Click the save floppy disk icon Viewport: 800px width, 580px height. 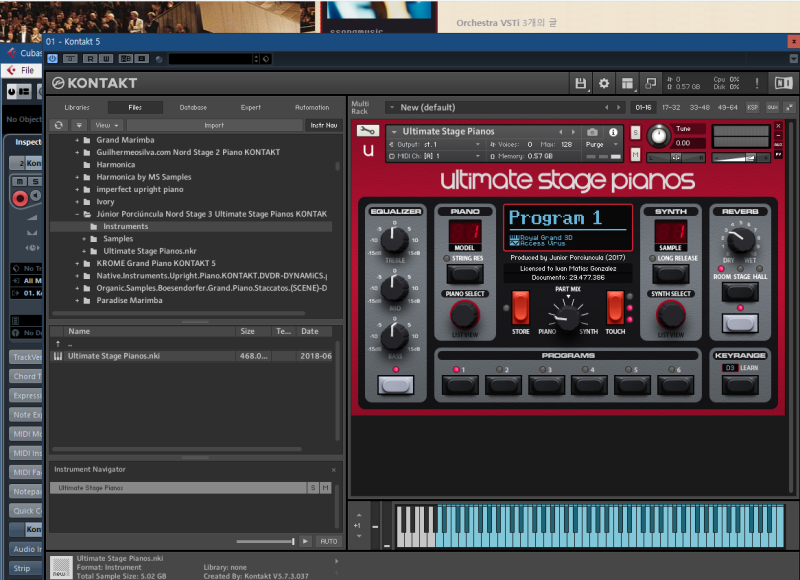pos(580,83)
